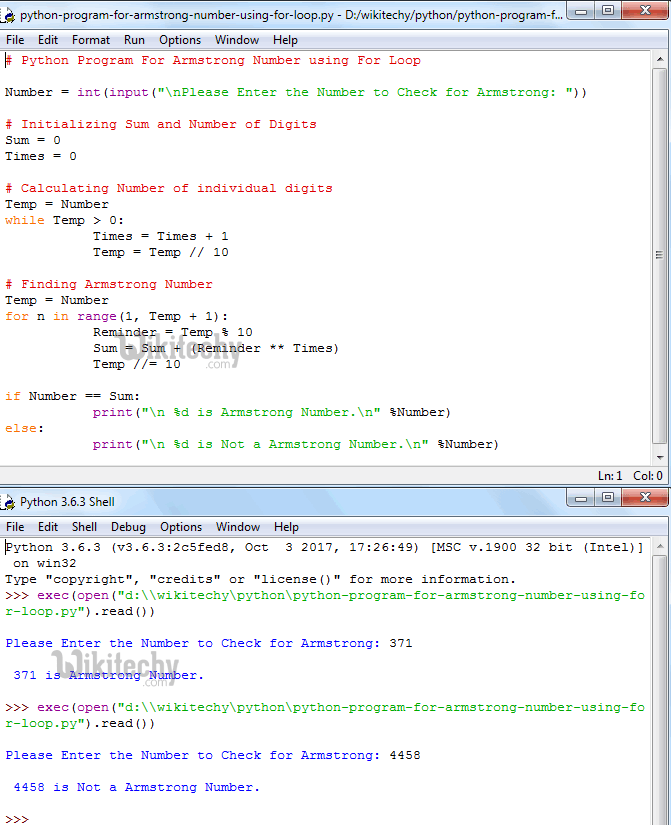
Task: Click comment 'Python Program For Armstrong Number using For Loop'
Action: [213, 61]
